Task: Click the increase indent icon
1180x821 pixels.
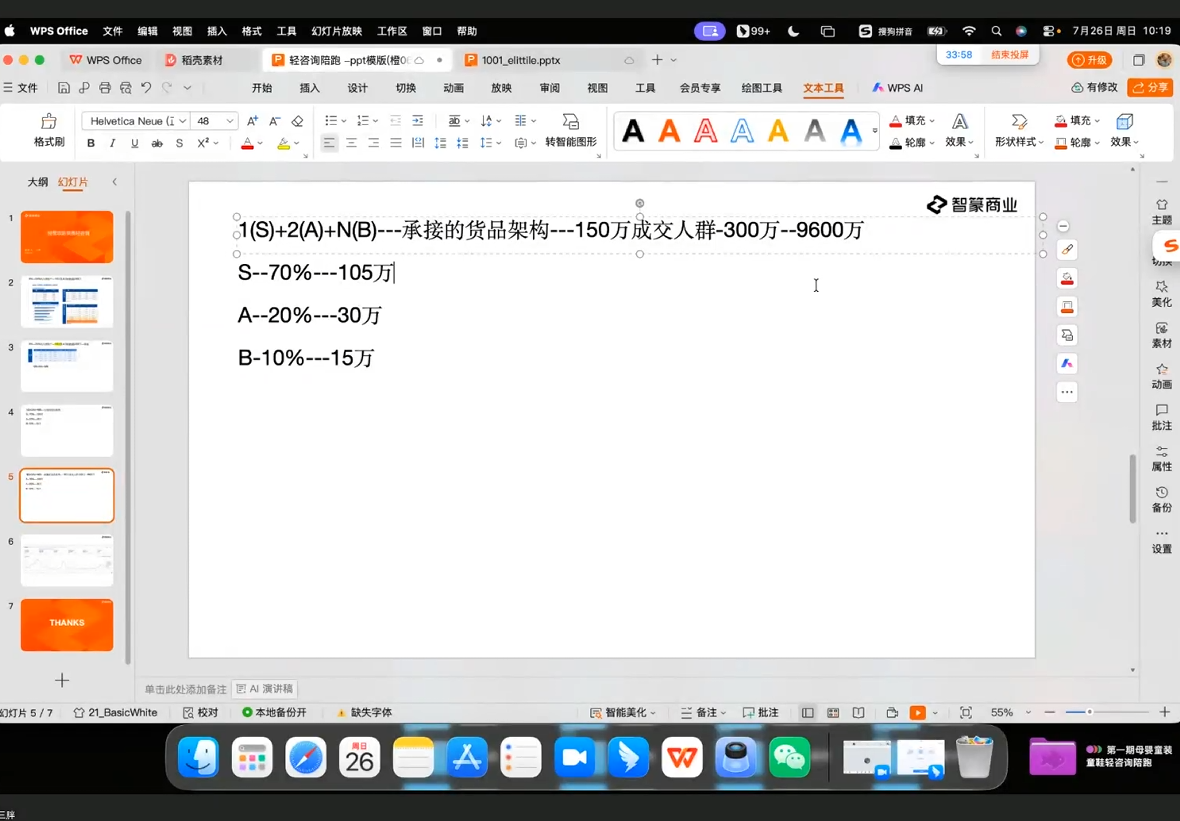Action: coord(418,121)
